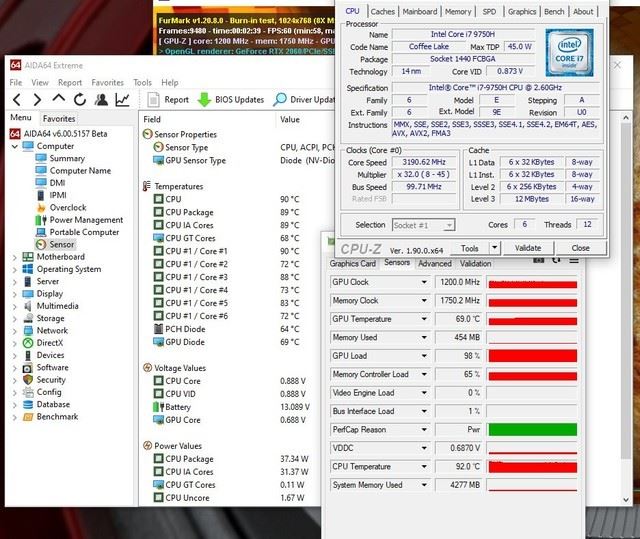Open the Help menu in AIDA64
This screenshot has height=539, width=640.
point(170,82)
